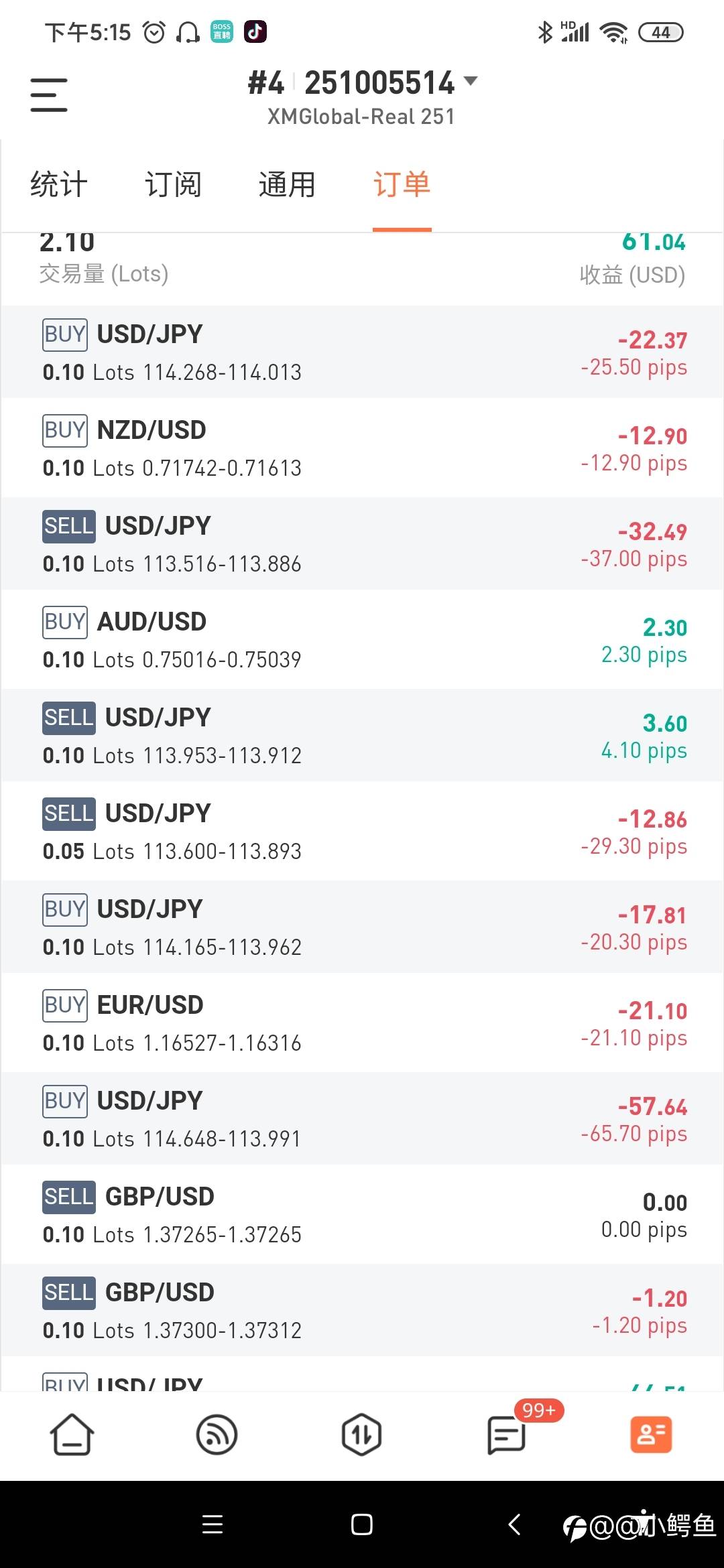Open the 通用 tab

pos(287,184)
